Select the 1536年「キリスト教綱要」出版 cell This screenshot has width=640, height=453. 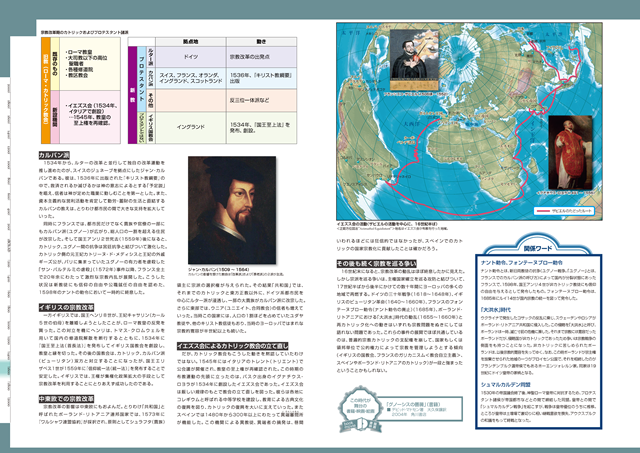coord(261,78)
